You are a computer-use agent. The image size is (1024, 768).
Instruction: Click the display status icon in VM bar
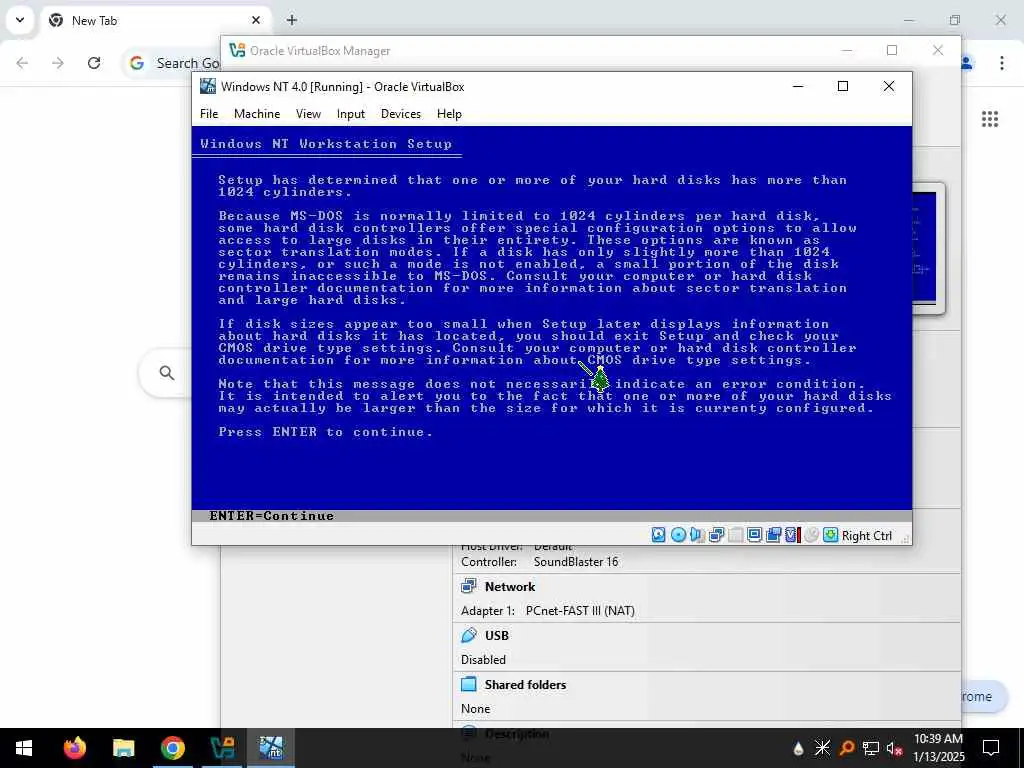pyautogui.click(x=754, y=536)
